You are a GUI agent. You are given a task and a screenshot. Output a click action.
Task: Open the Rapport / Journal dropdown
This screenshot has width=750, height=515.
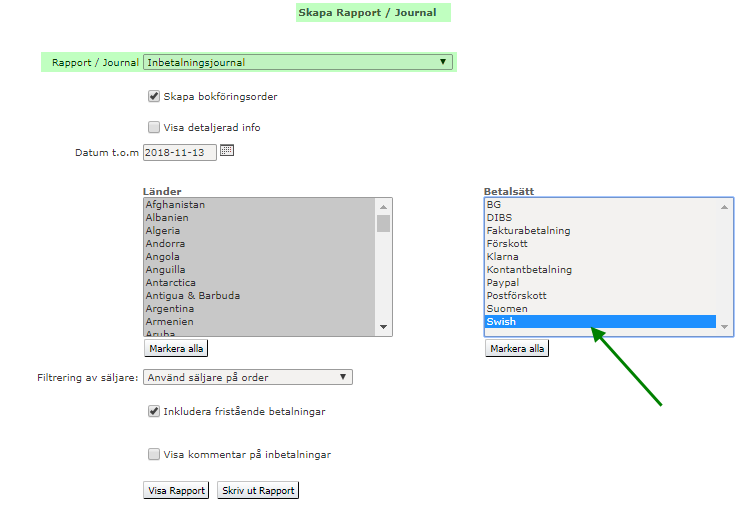click(x=297, y=62)
